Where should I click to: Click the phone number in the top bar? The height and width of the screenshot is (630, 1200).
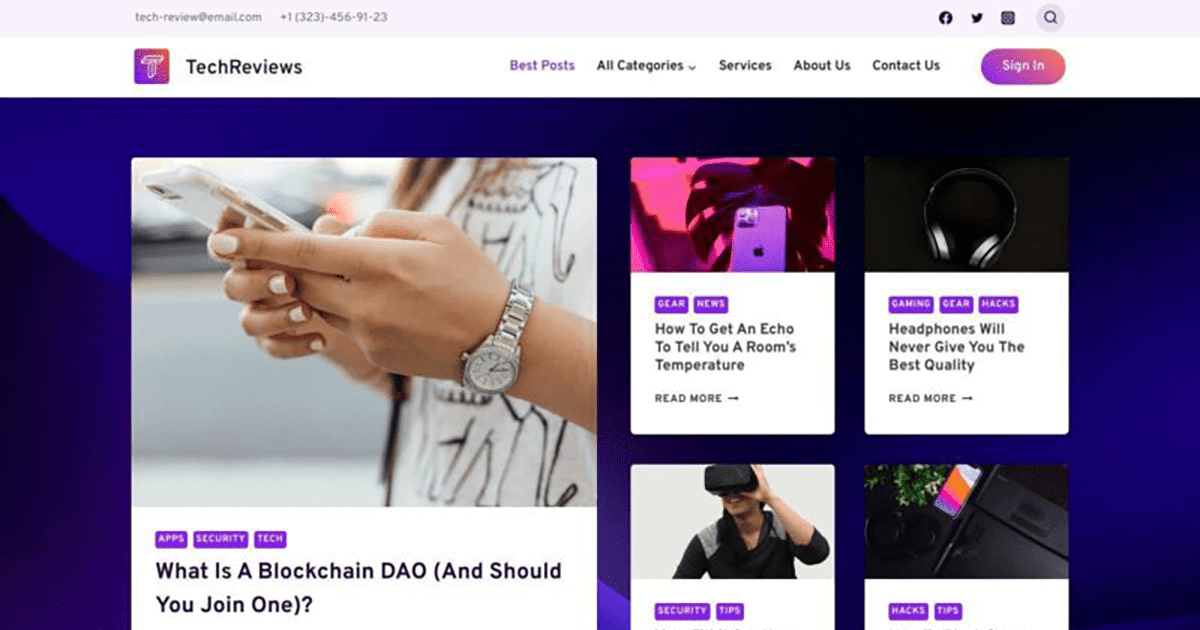[x=334, y=17]
